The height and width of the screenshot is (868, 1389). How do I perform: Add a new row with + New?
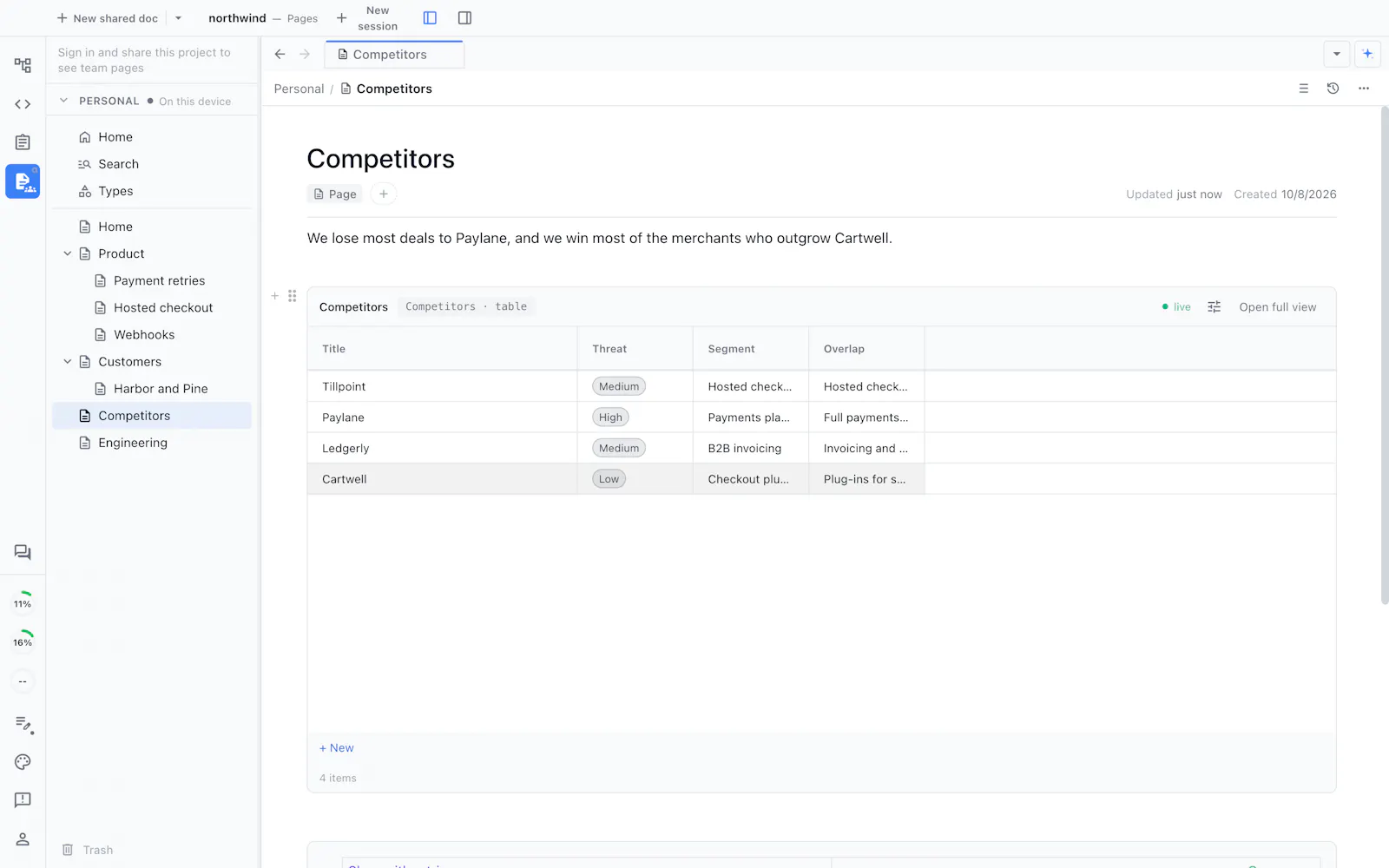(337, 748)
